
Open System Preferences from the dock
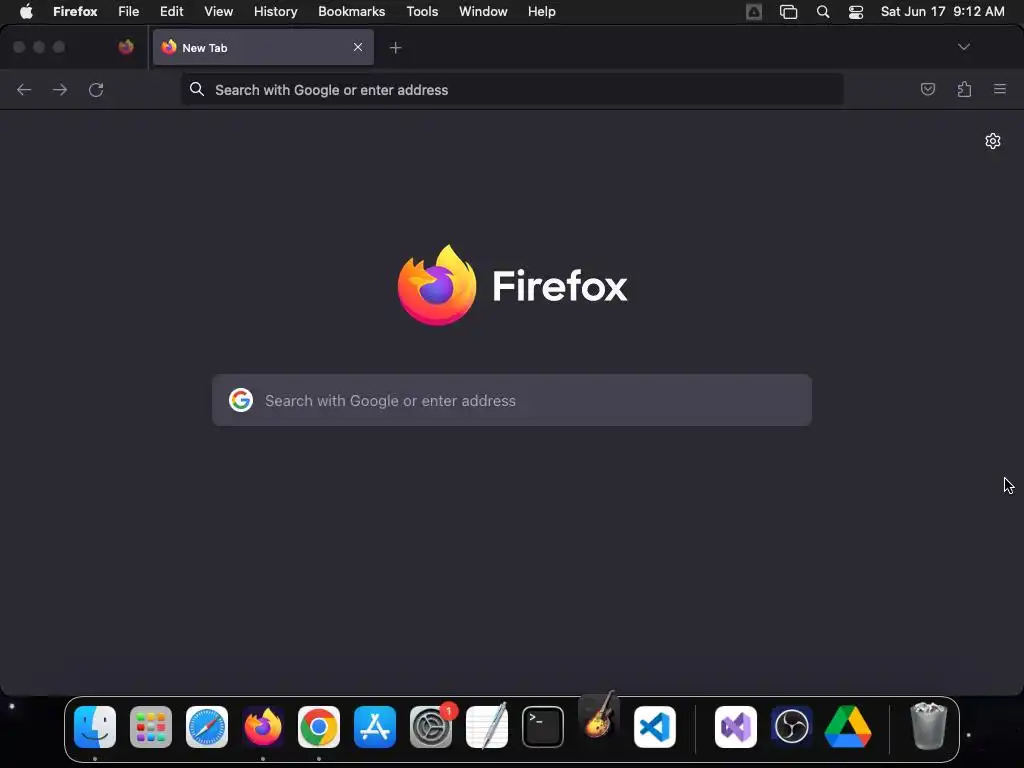[x=431, y=727]
